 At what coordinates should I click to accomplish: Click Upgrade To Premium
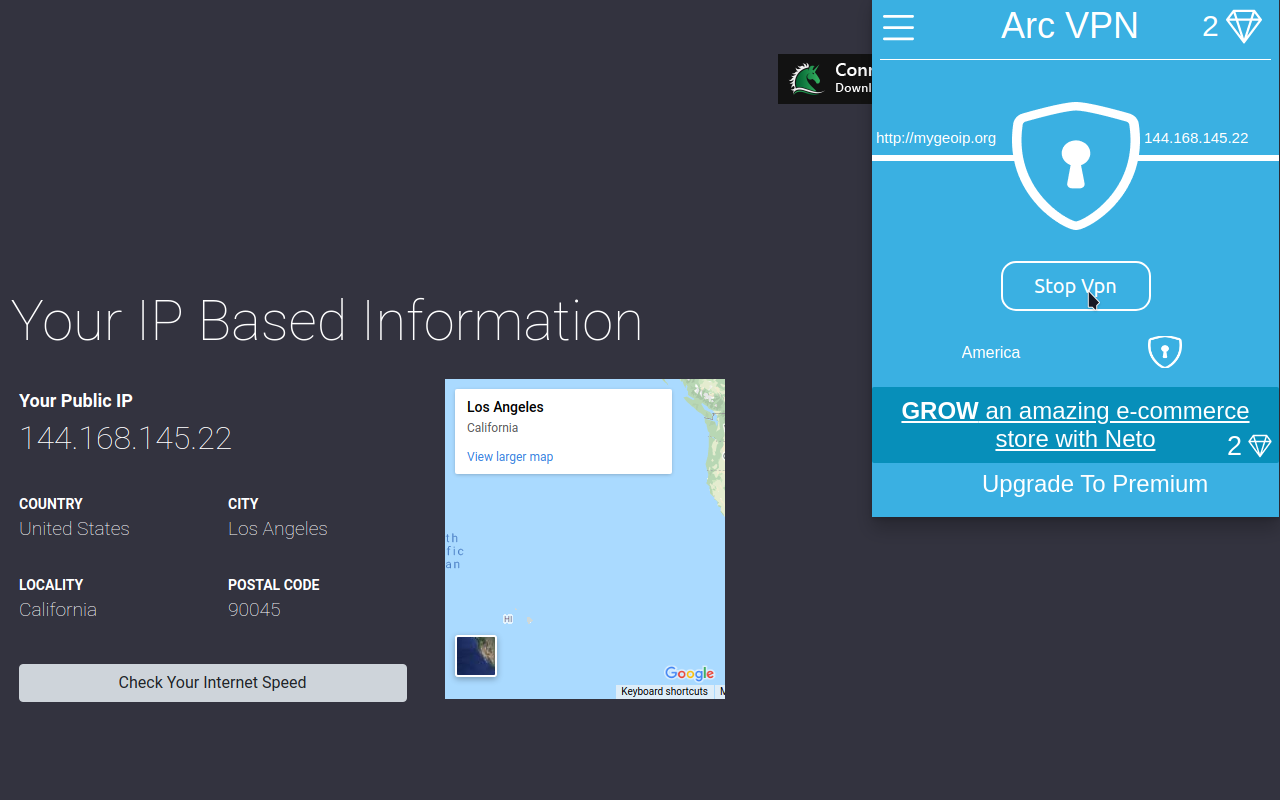tap(1094, 484)
